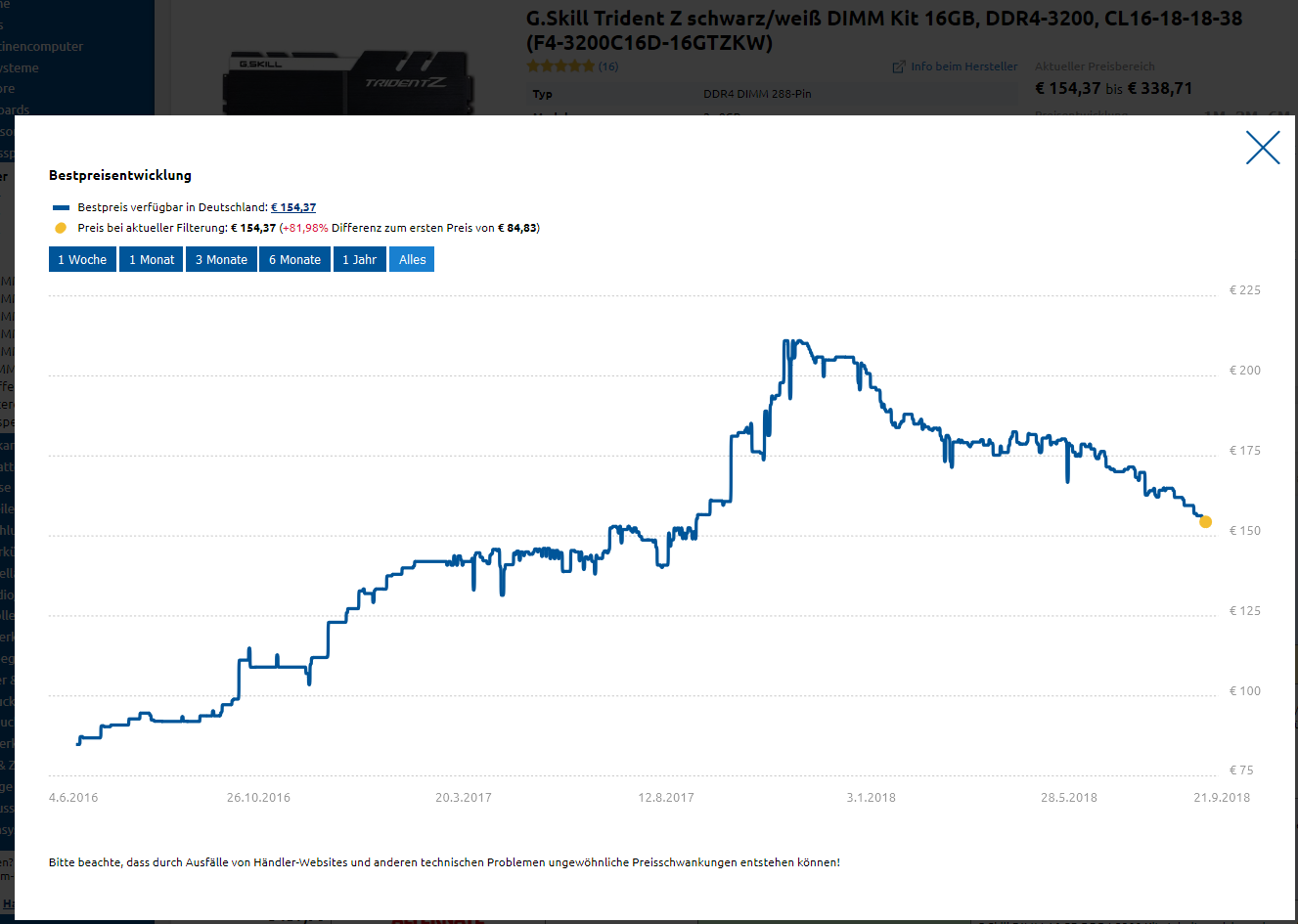Click the G.Skill Trident Z product image
Image resolution: width=1298 pixels, height=924 pixels.
coord(347,83)
